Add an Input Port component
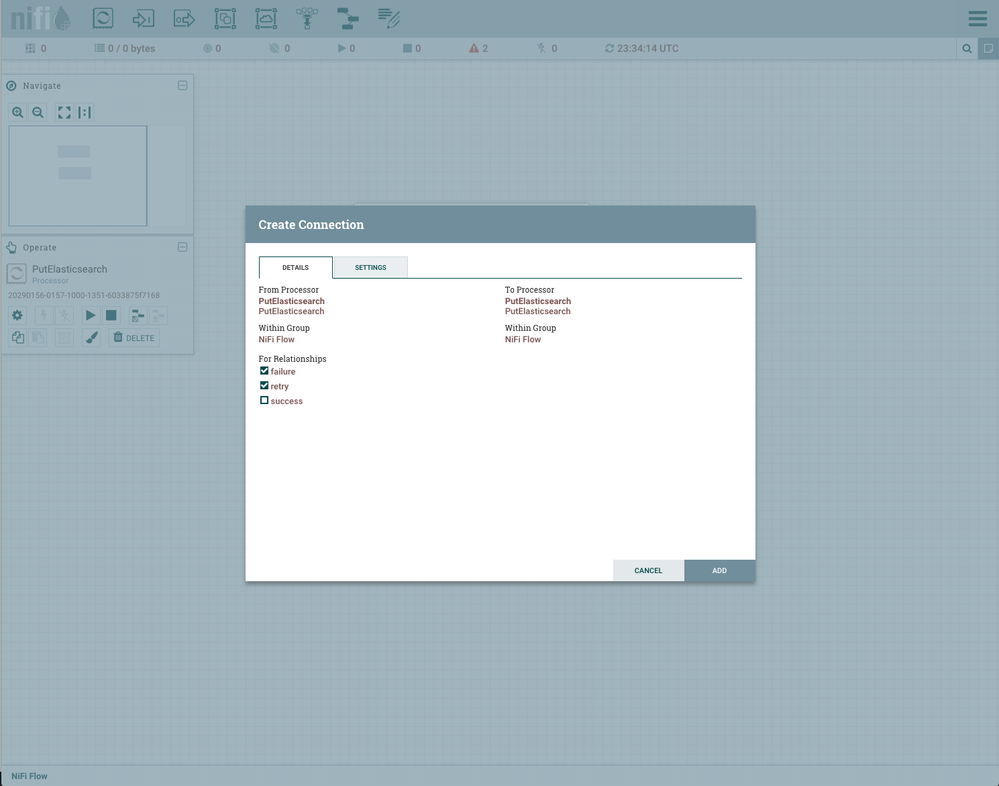The height and width of the screenshot is (786, 999). [x=143, y=18]
